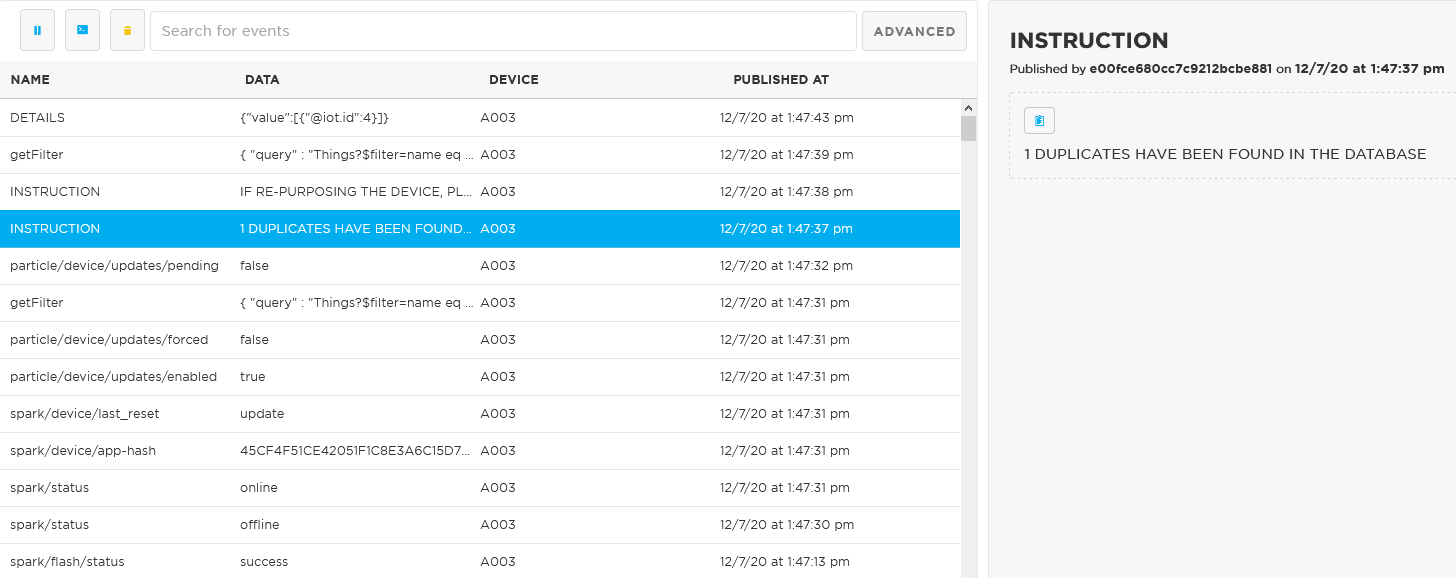Viewport: 1456px width, 578px height.
Task: Select particle/device/updates/enabled event
Action: click(x=480, y=377)
